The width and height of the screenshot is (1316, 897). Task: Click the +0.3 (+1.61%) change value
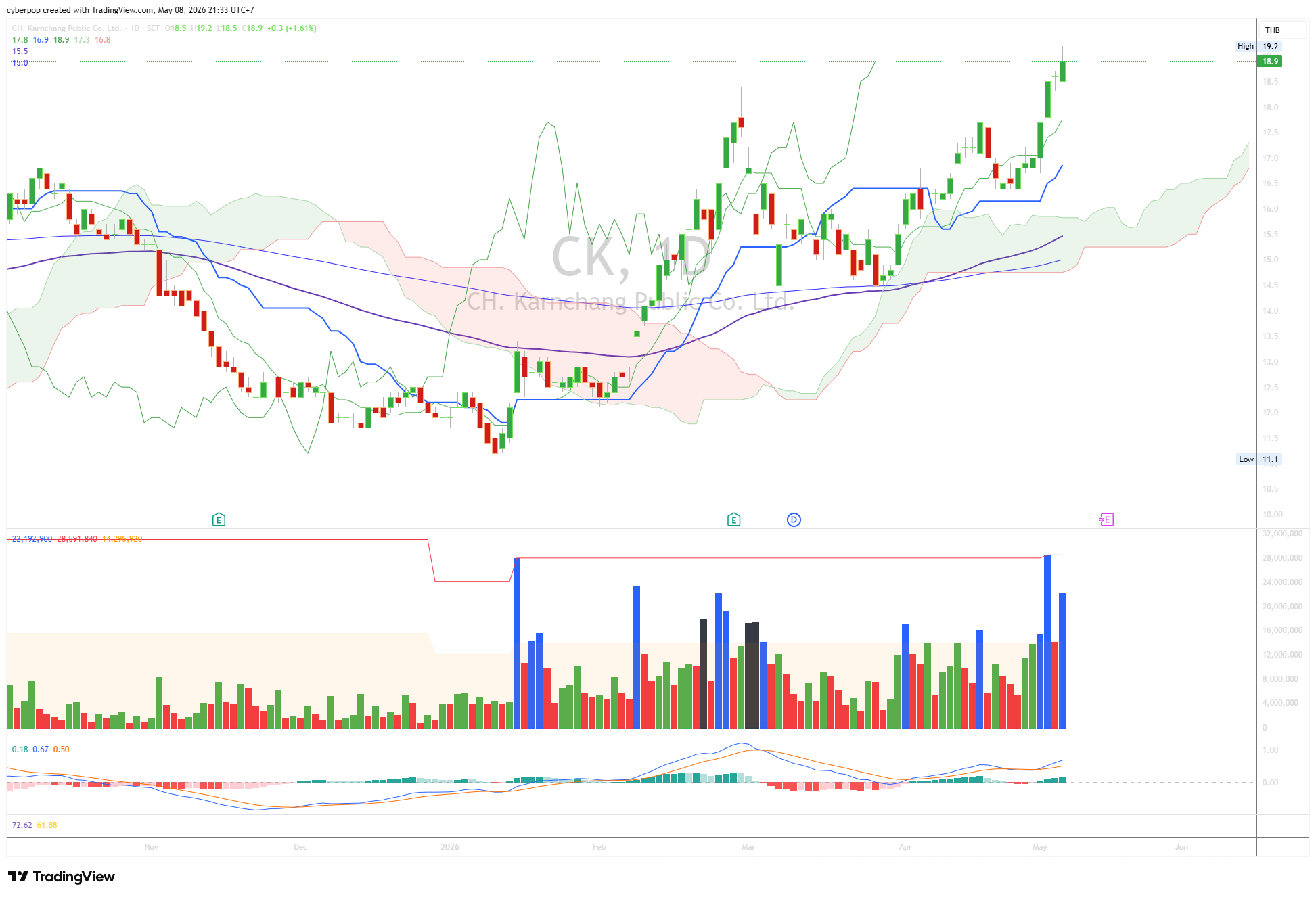[292, 28]
